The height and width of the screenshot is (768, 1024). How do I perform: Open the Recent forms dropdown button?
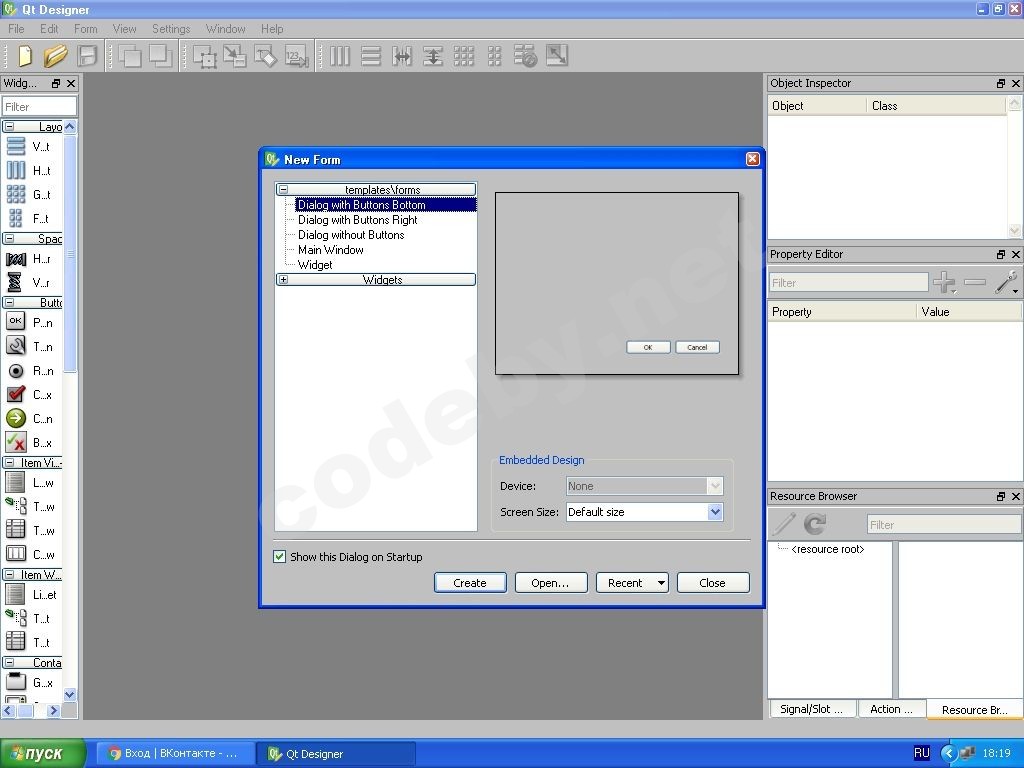(661, 583)
